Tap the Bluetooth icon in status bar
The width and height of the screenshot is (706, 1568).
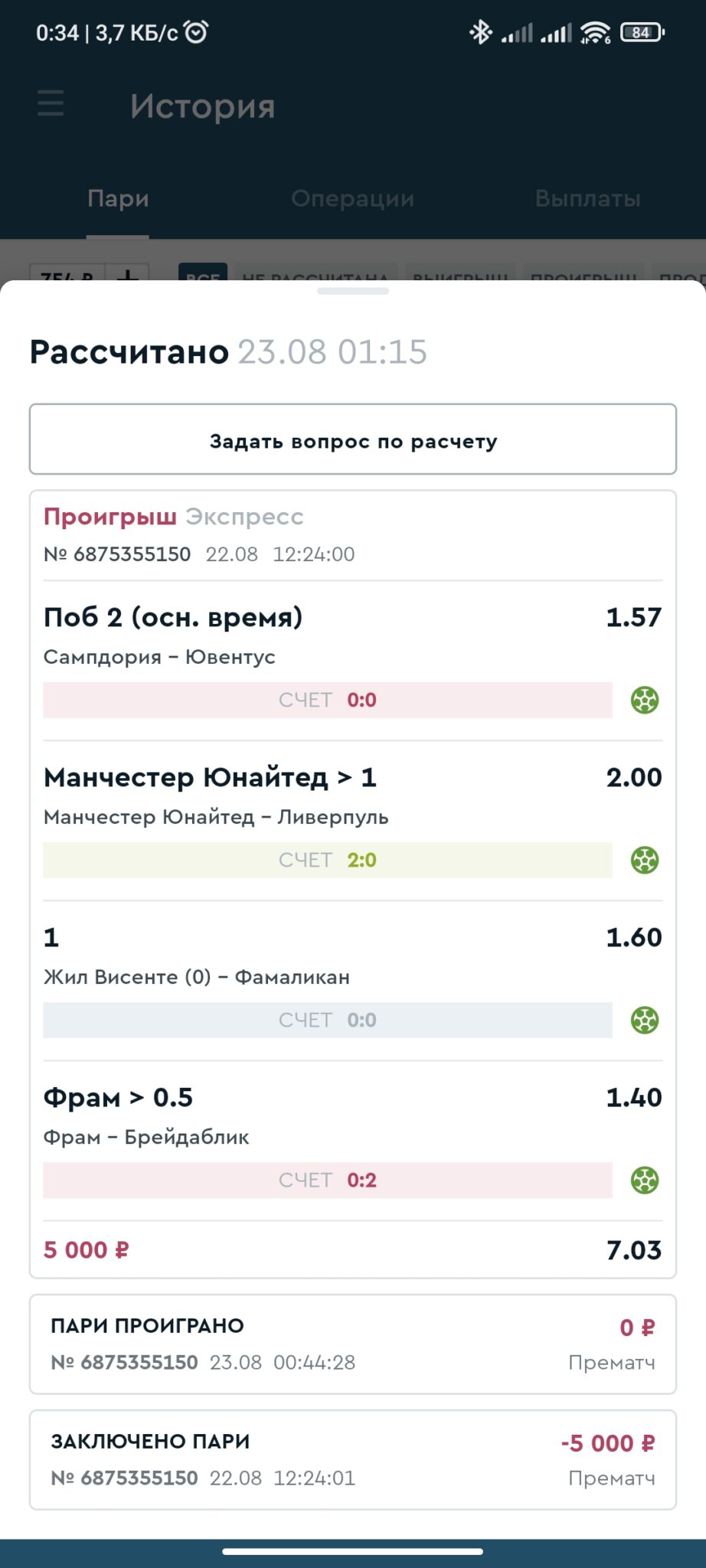(481, 32)
